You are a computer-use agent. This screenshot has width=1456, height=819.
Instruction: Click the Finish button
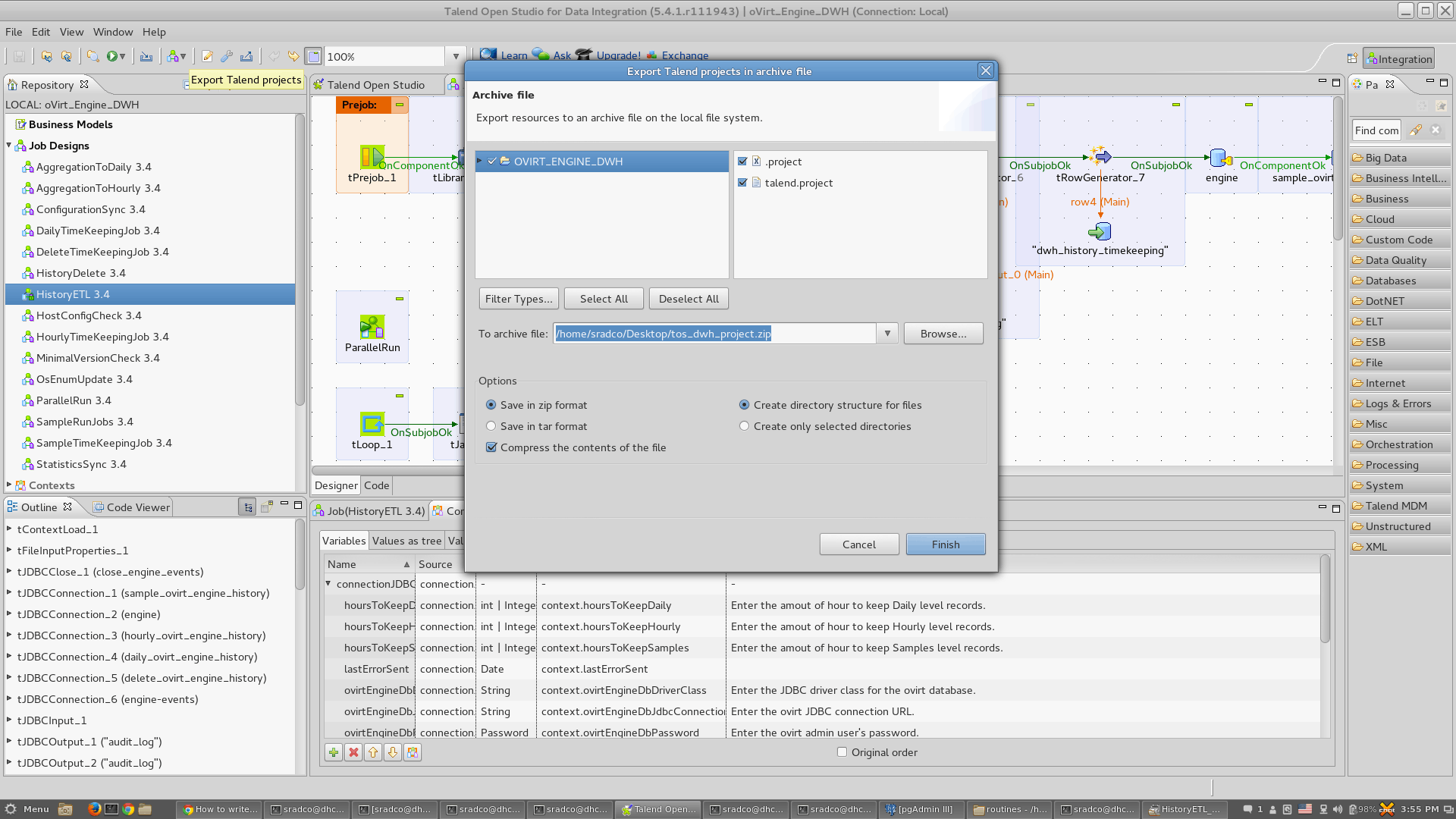tap(945, 544)
